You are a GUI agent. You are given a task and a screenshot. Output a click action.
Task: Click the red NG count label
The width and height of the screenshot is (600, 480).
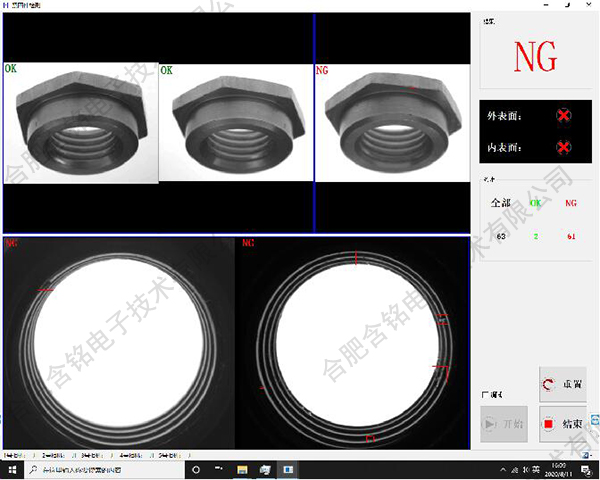tap(571, 202)
